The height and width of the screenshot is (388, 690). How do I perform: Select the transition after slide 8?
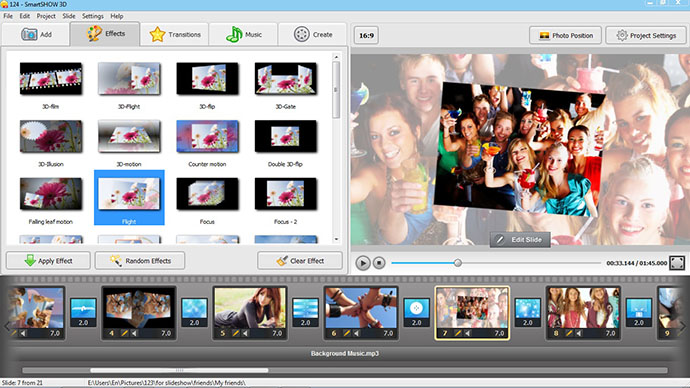639,313
